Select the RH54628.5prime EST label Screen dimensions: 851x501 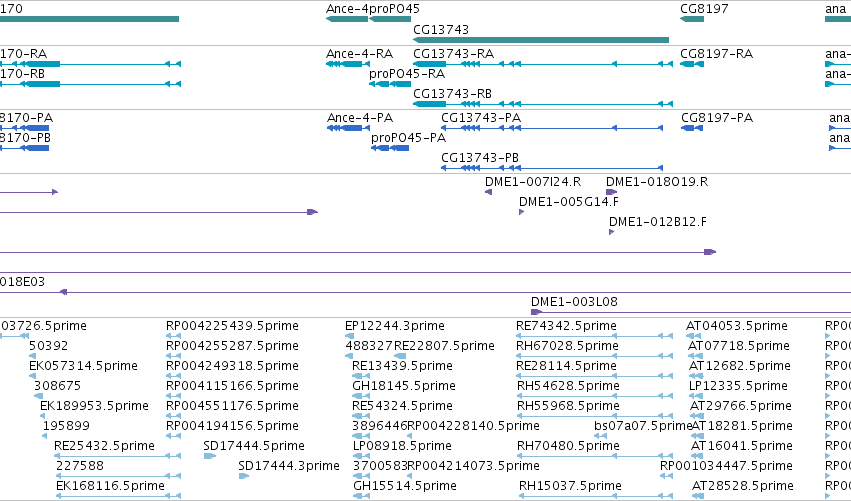[568, 386]
